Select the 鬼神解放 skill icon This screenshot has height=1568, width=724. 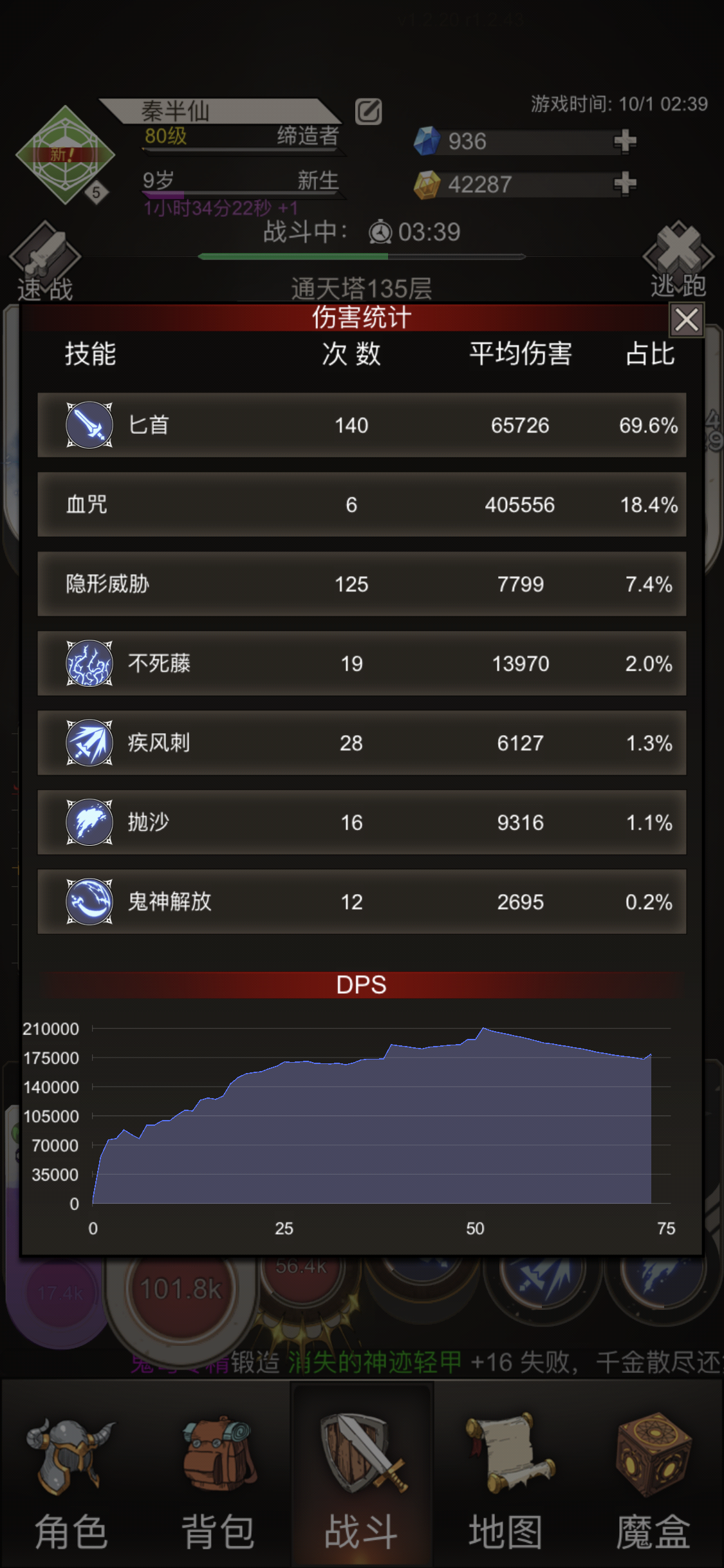89,901
